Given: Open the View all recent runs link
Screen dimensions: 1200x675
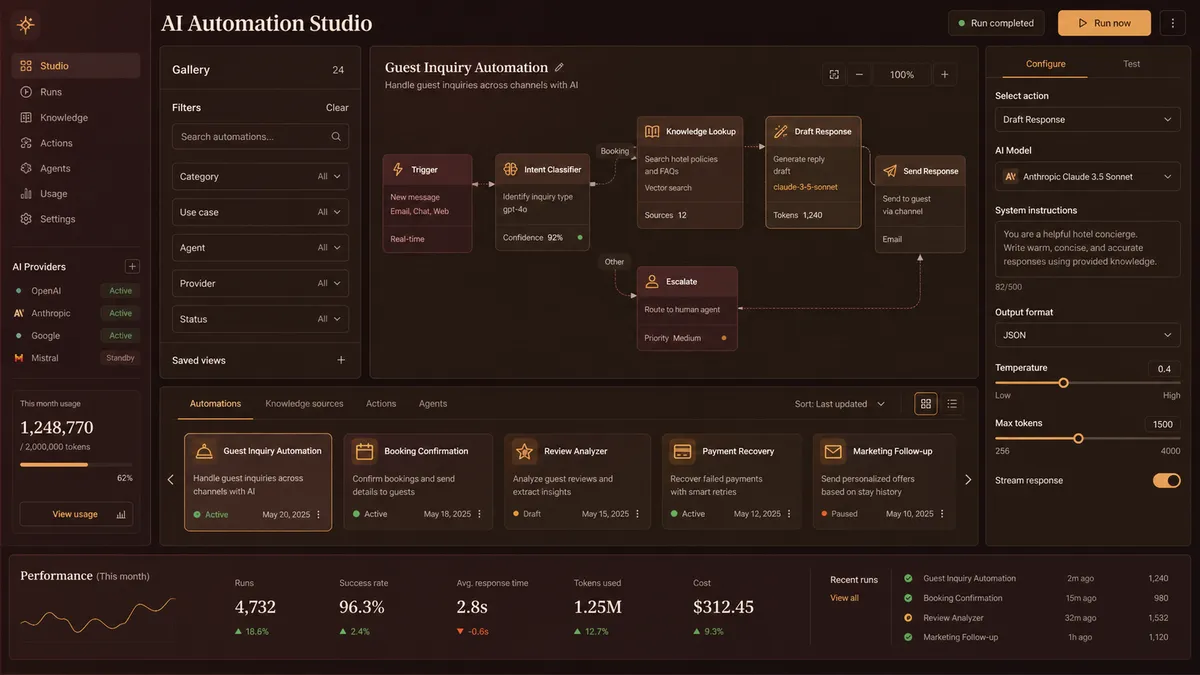Looking at the screenshot, I should (x=844, y=598).
